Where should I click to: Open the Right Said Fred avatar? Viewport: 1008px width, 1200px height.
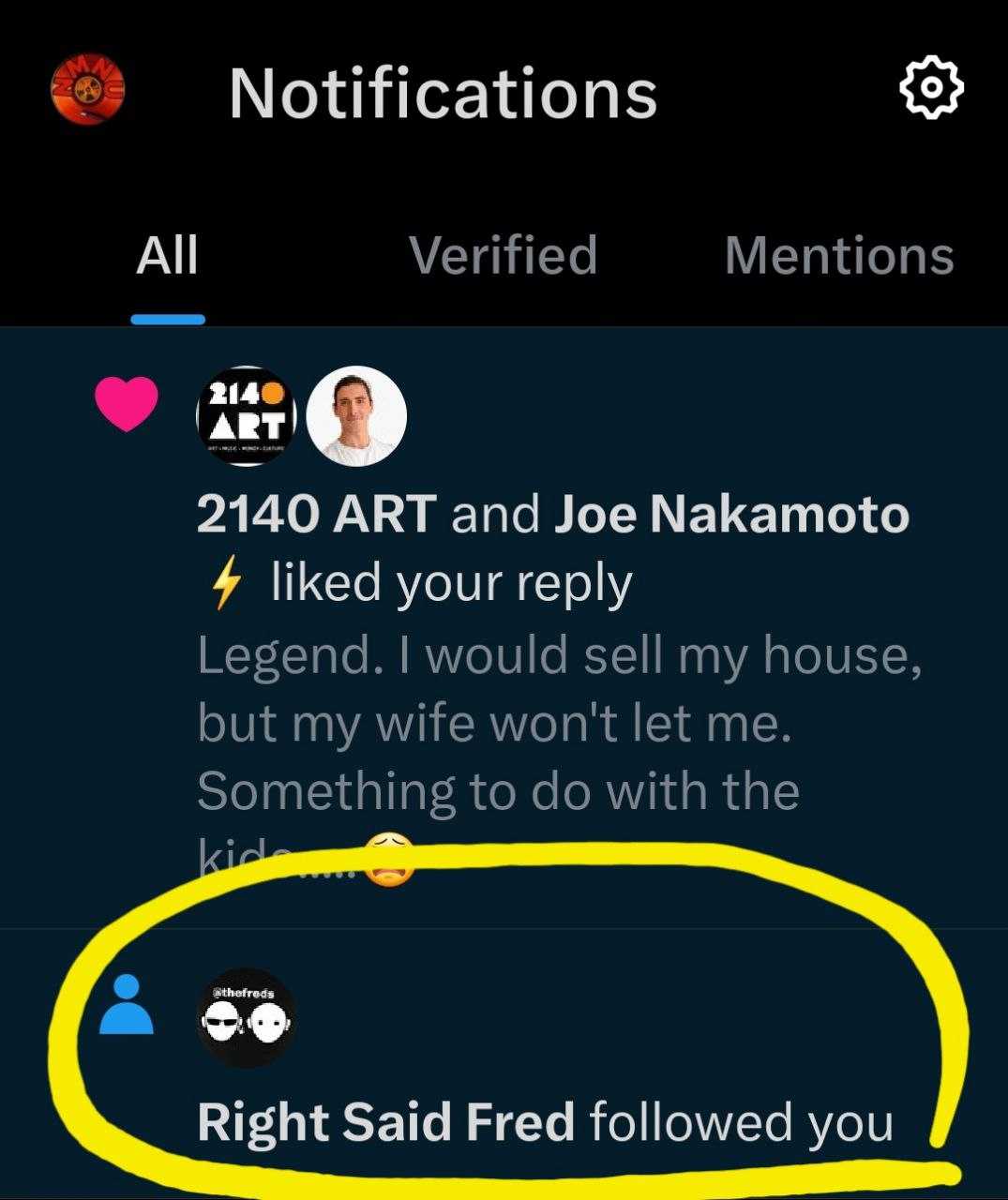click(x=246, y=1018)
